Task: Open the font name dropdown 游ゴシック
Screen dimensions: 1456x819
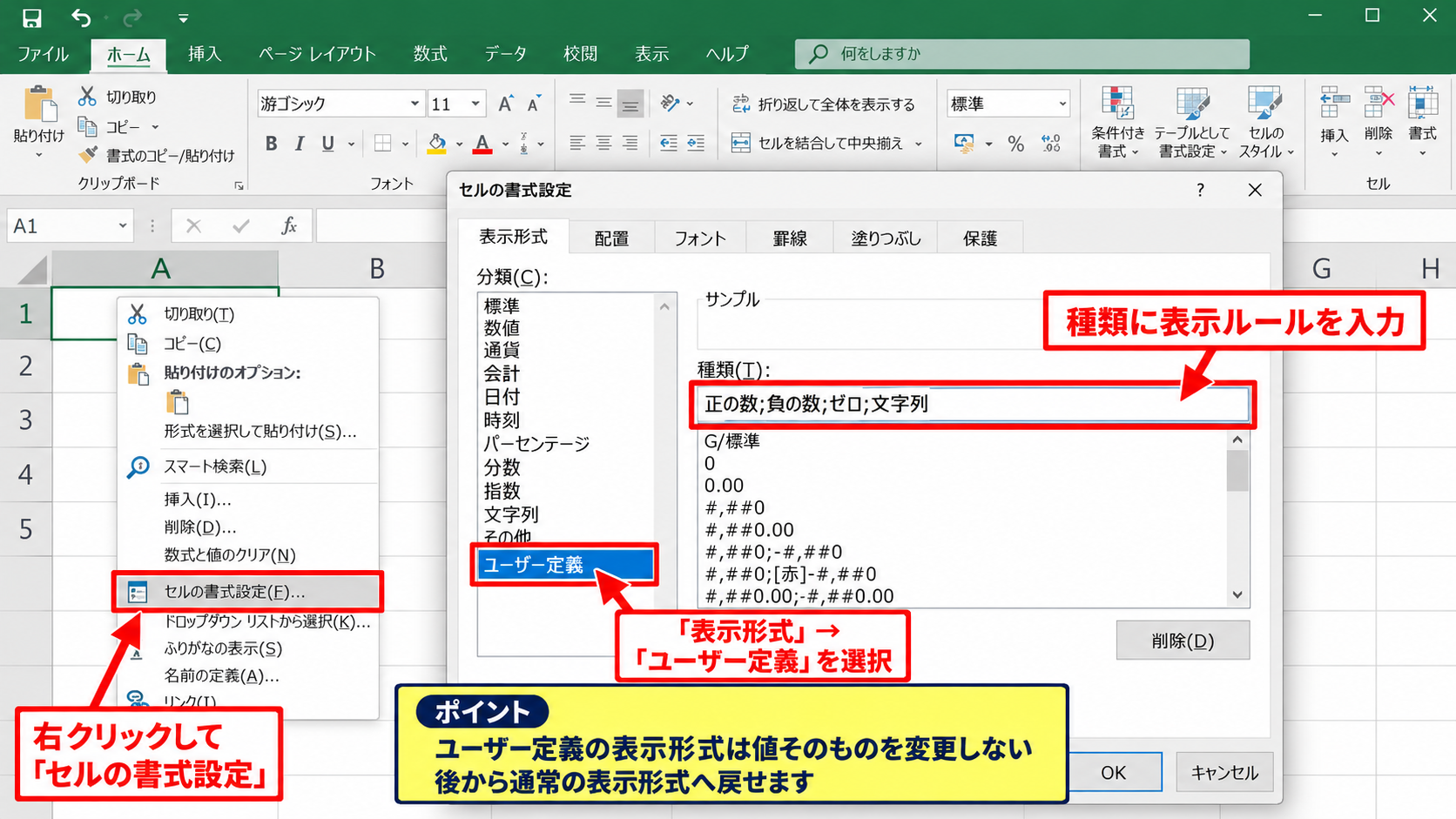Action: click(415, 104)
